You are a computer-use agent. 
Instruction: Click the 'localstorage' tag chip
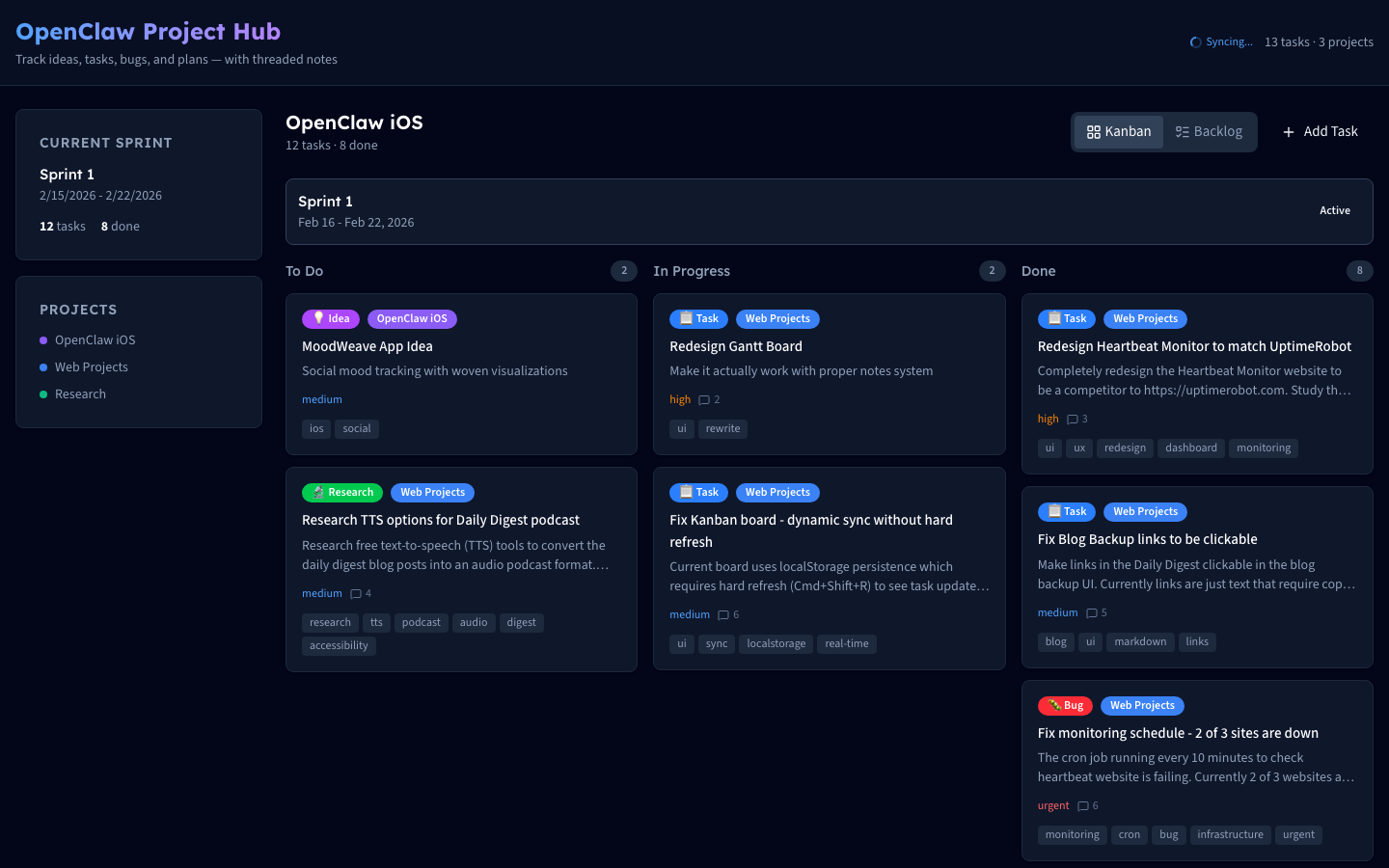776,644
